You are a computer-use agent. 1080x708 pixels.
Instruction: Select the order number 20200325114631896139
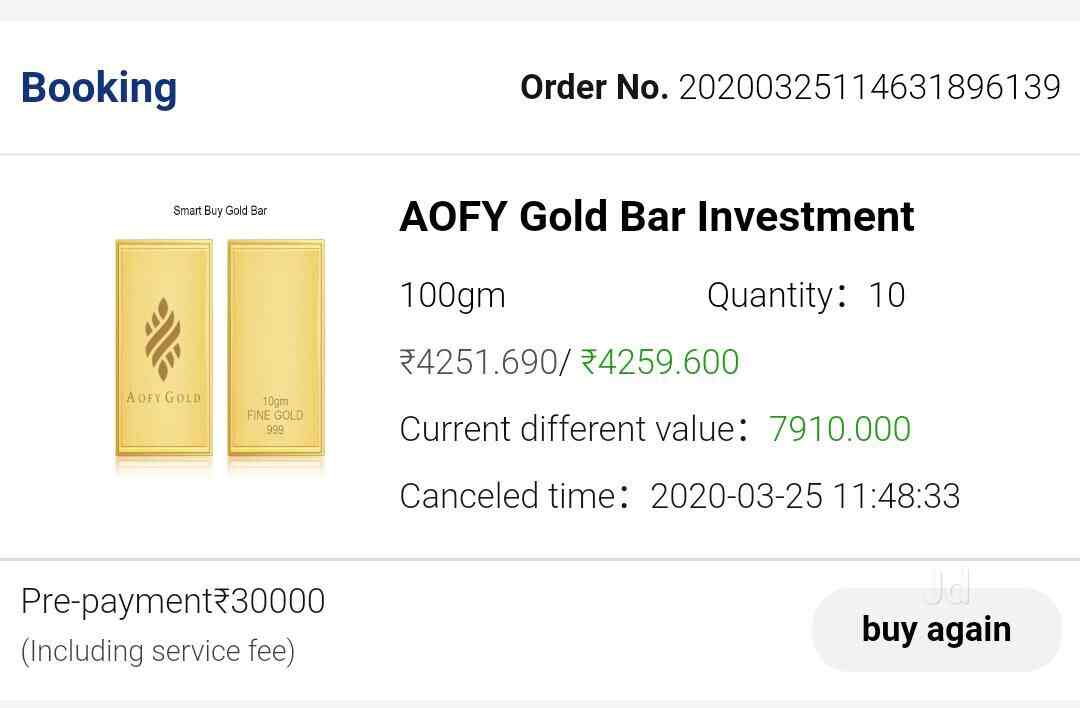[x=869, y=88]
